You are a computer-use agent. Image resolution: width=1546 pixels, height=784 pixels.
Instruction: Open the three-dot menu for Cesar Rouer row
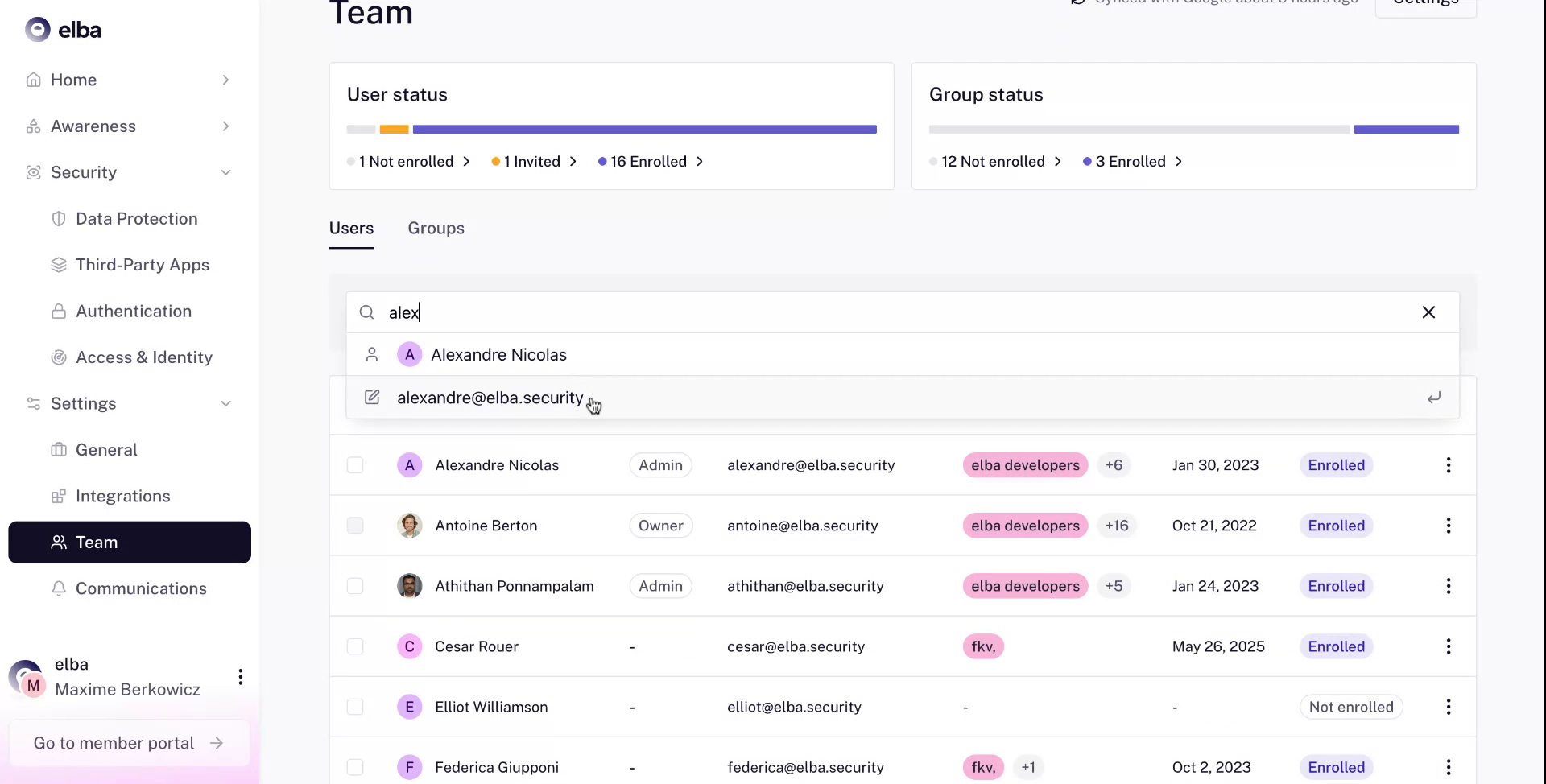1448,646
